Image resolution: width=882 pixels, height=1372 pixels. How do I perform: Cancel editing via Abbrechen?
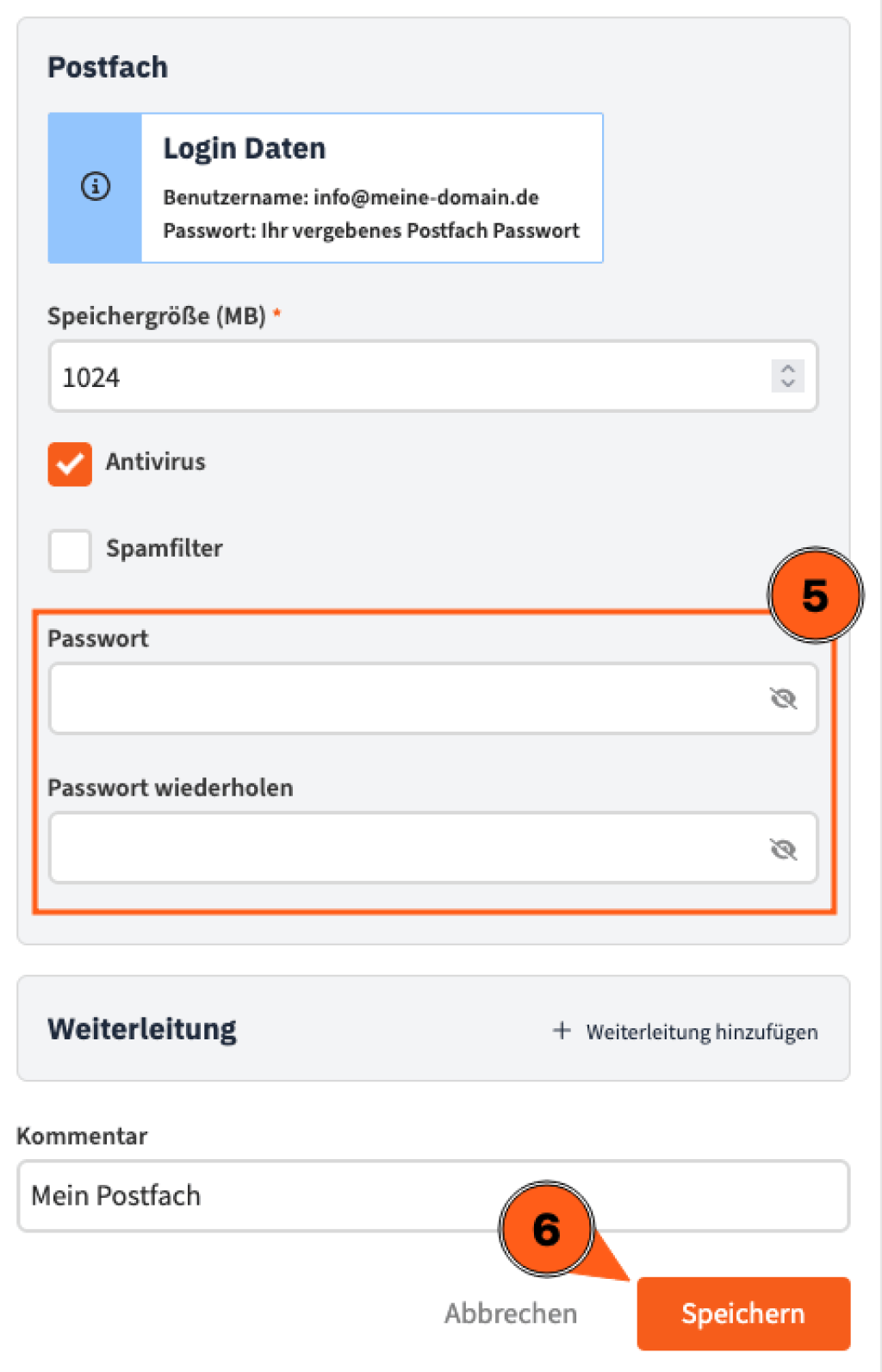click(x=510, y=1313)
